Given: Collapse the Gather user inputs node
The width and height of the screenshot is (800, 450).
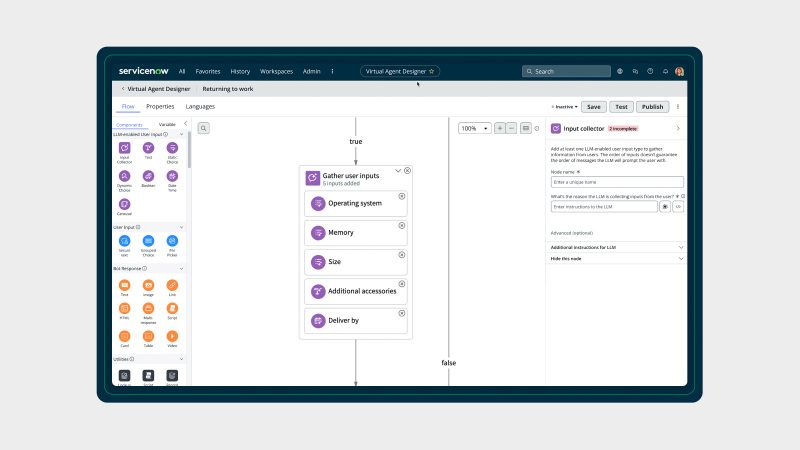Looking at the screenshot, I should point(397,171).
